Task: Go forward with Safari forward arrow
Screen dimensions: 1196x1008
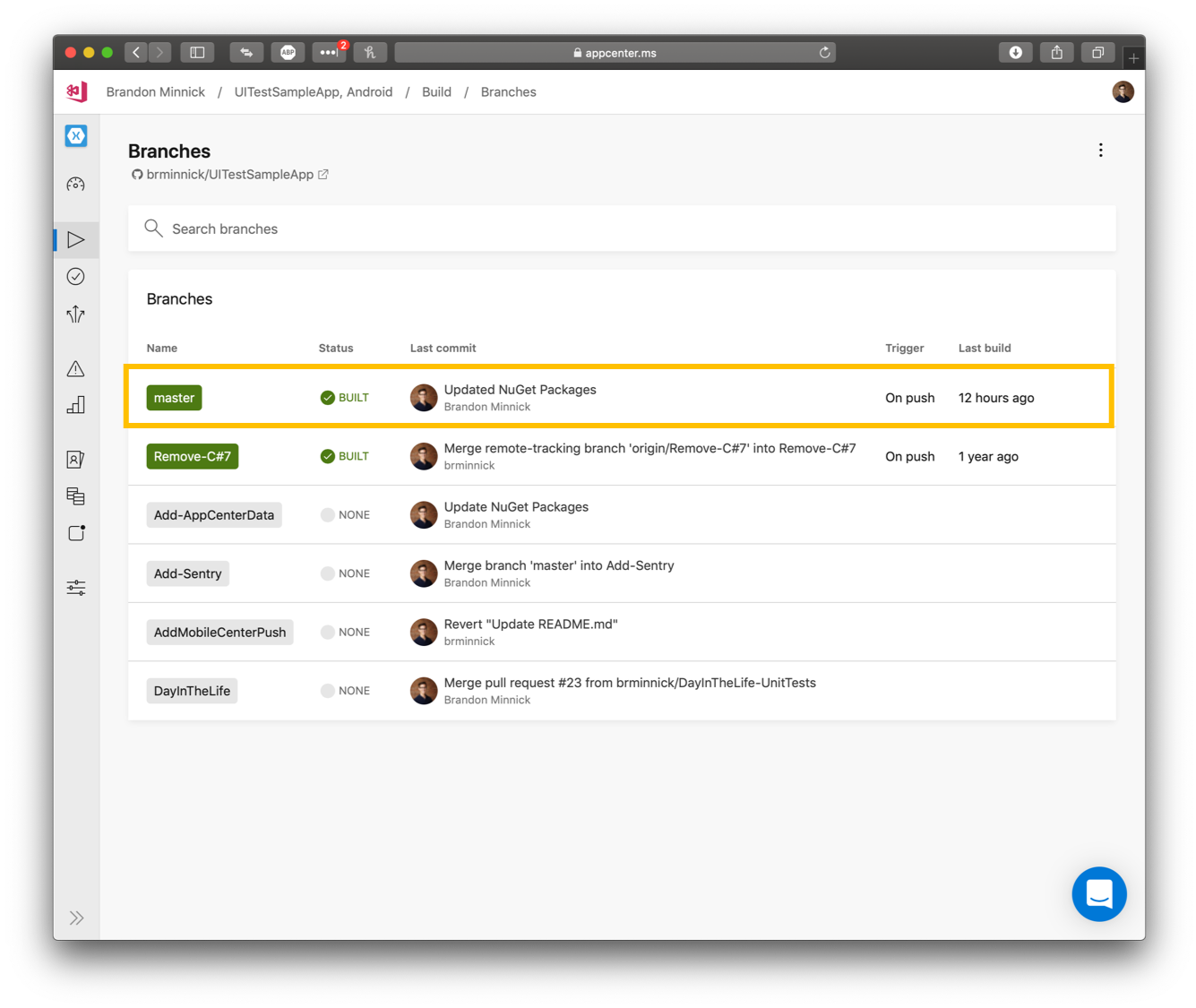Action: [x=159, y=53]
